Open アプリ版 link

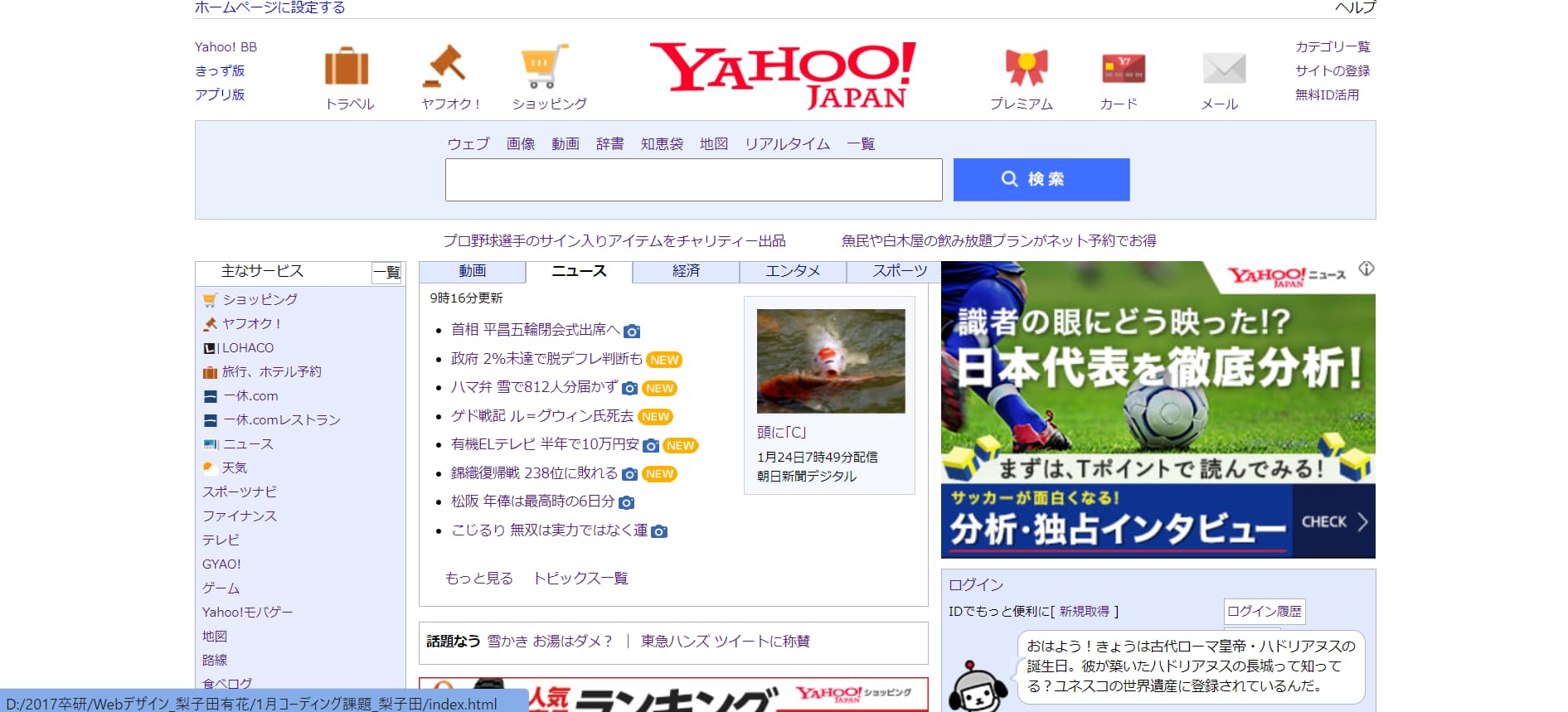point(220,95)
